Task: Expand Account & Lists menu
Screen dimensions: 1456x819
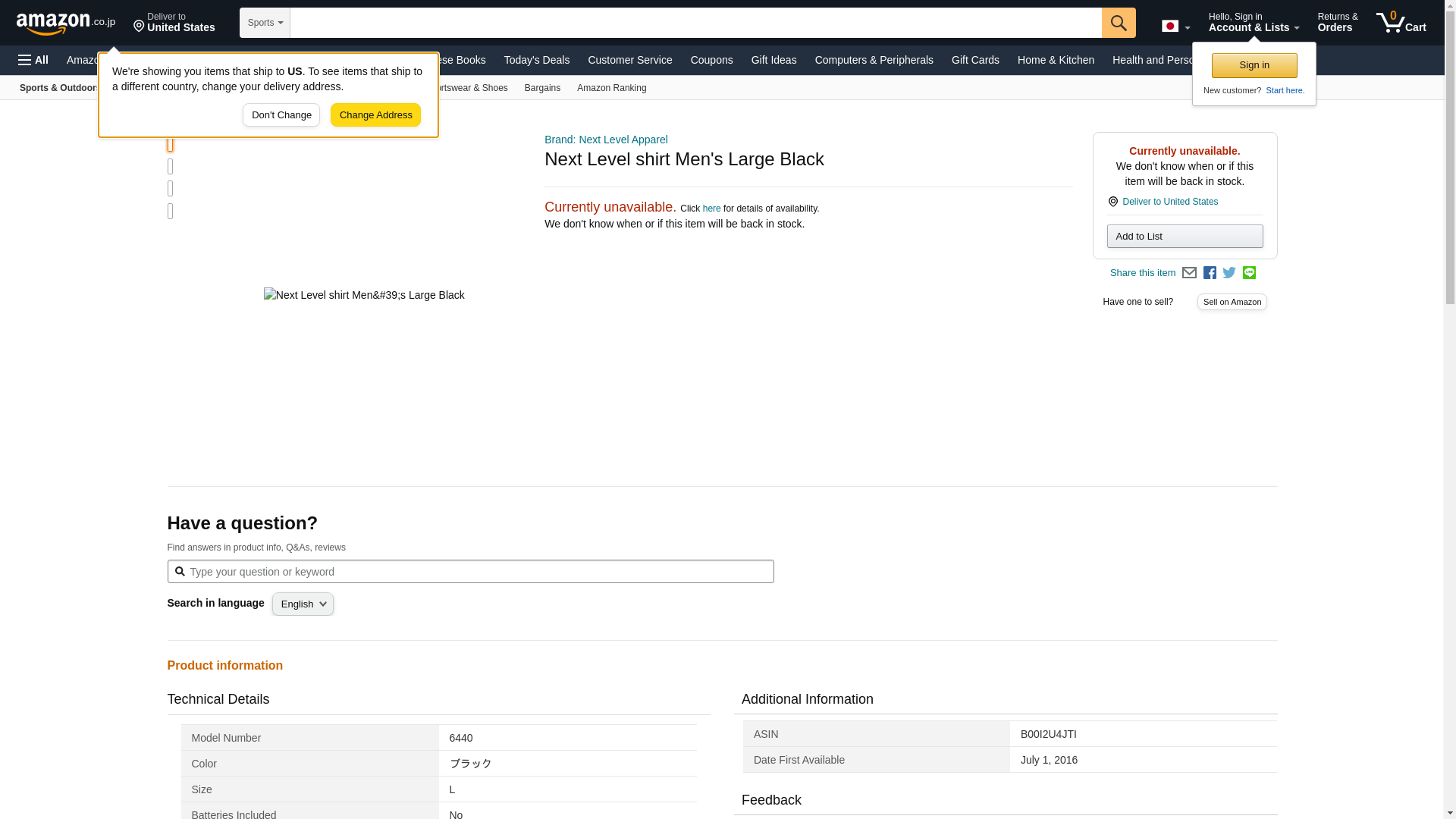Action: 1253,23
